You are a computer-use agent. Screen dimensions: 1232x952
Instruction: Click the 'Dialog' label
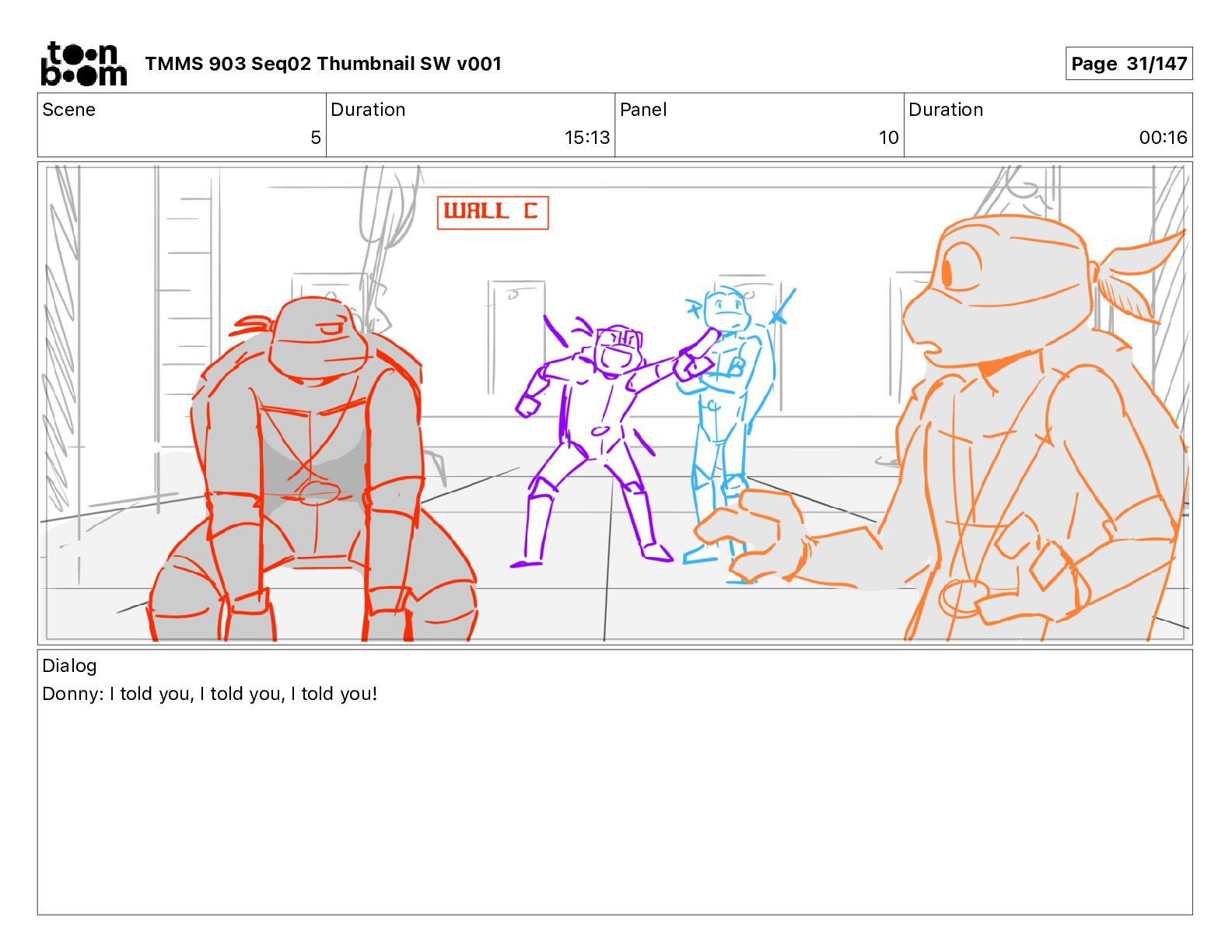(x=69, y=666)
